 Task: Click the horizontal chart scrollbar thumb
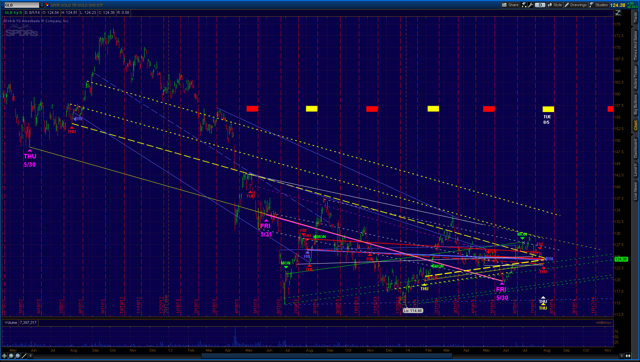coord(327,356)
